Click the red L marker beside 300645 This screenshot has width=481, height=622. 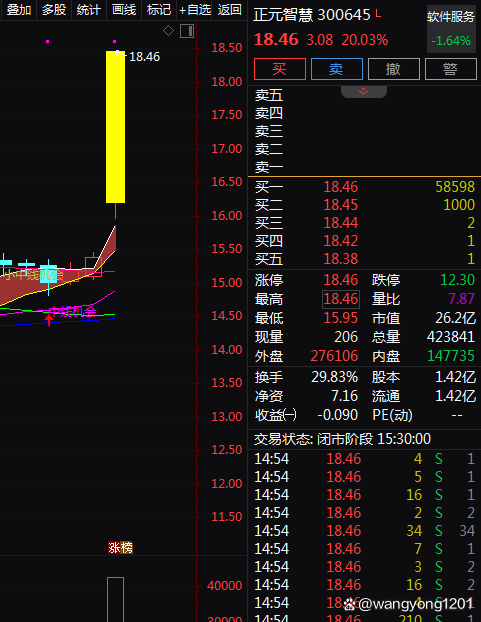pyautogui.click(x=378, y=14)
